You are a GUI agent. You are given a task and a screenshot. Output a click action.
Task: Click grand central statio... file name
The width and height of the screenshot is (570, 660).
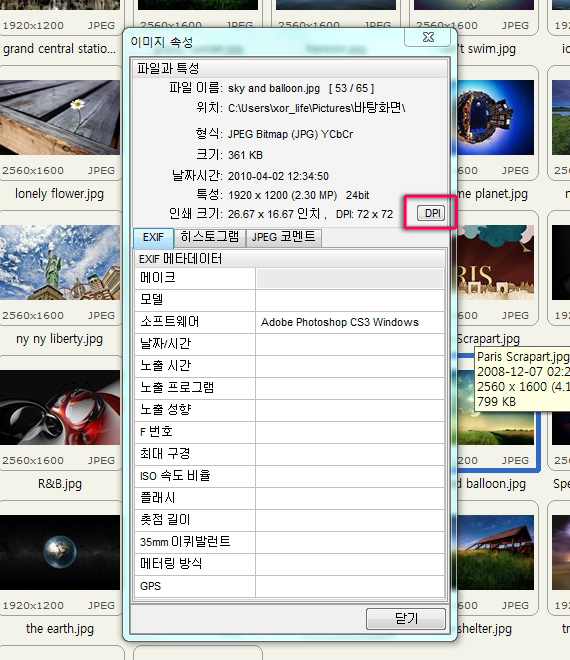pyautogui.click(x=59, y=49)
